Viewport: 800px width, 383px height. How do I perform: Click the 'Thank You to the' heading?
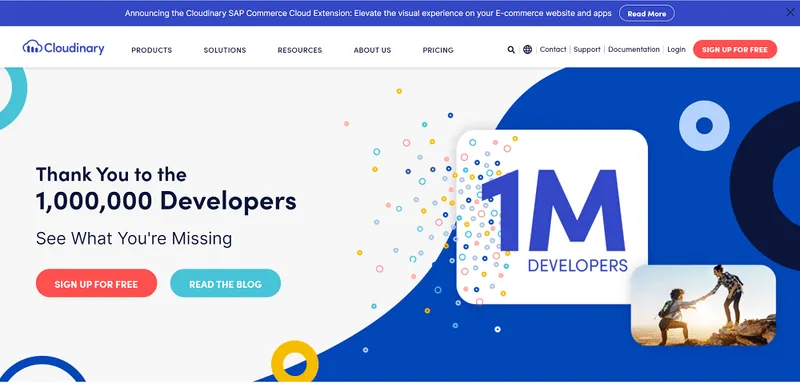111,174
